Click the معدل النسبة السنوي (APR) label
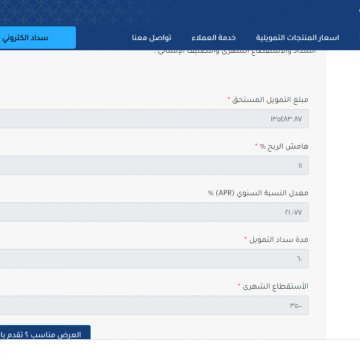 coord(258,193)
